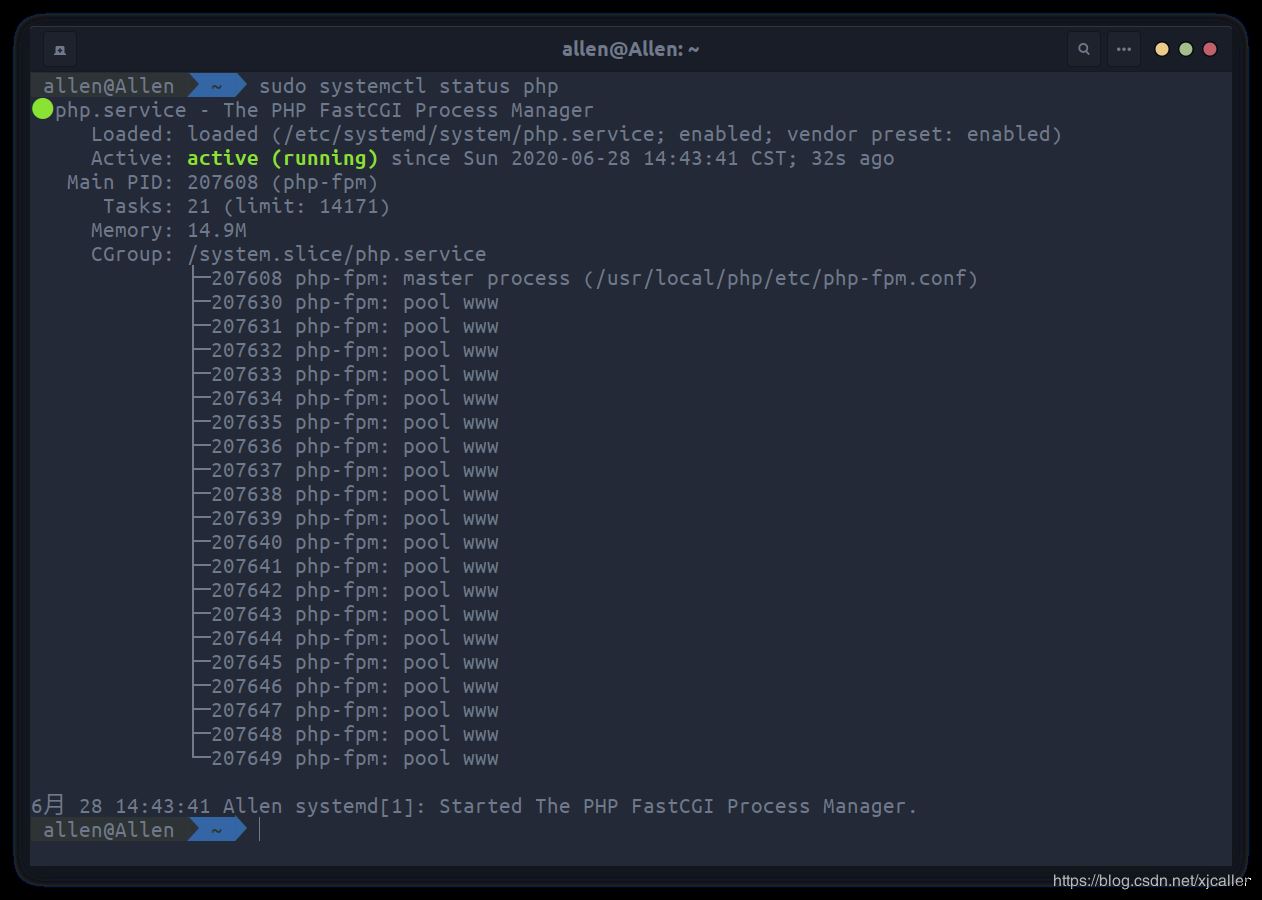Screen dimensions: 1262x900
Task: Click the blue tilde segment in first prompt
Action: pyautogui.click(x=216, y=86)
